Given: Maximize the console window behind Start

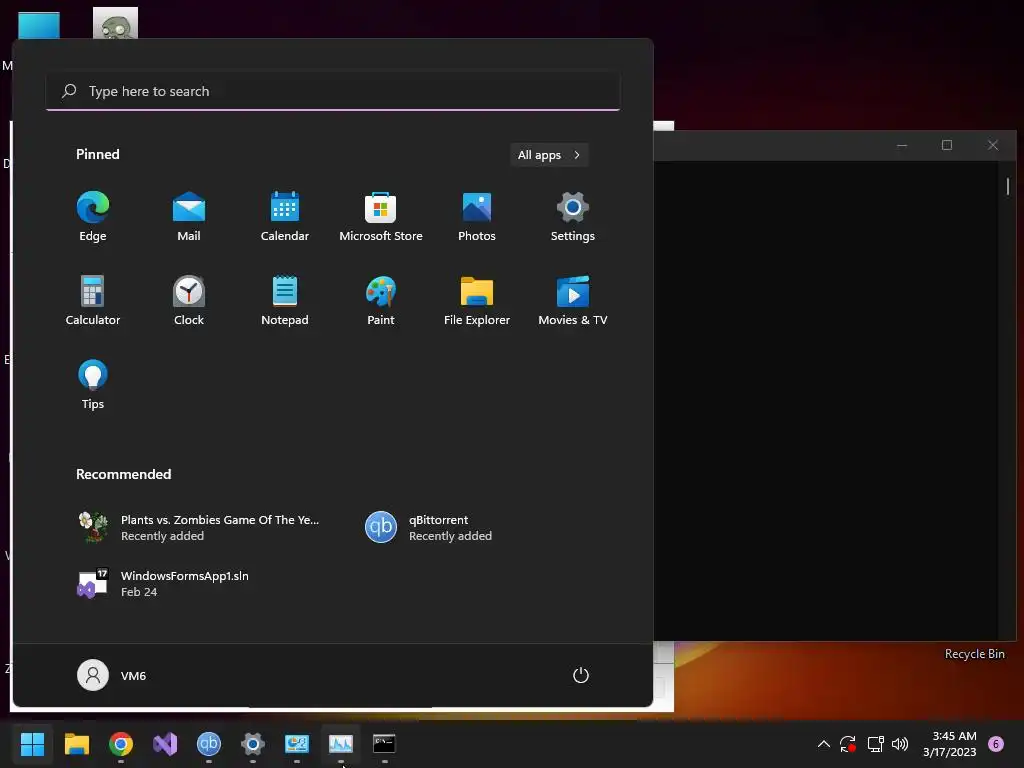Looking at the screenshot, I should tap(947, 145).
